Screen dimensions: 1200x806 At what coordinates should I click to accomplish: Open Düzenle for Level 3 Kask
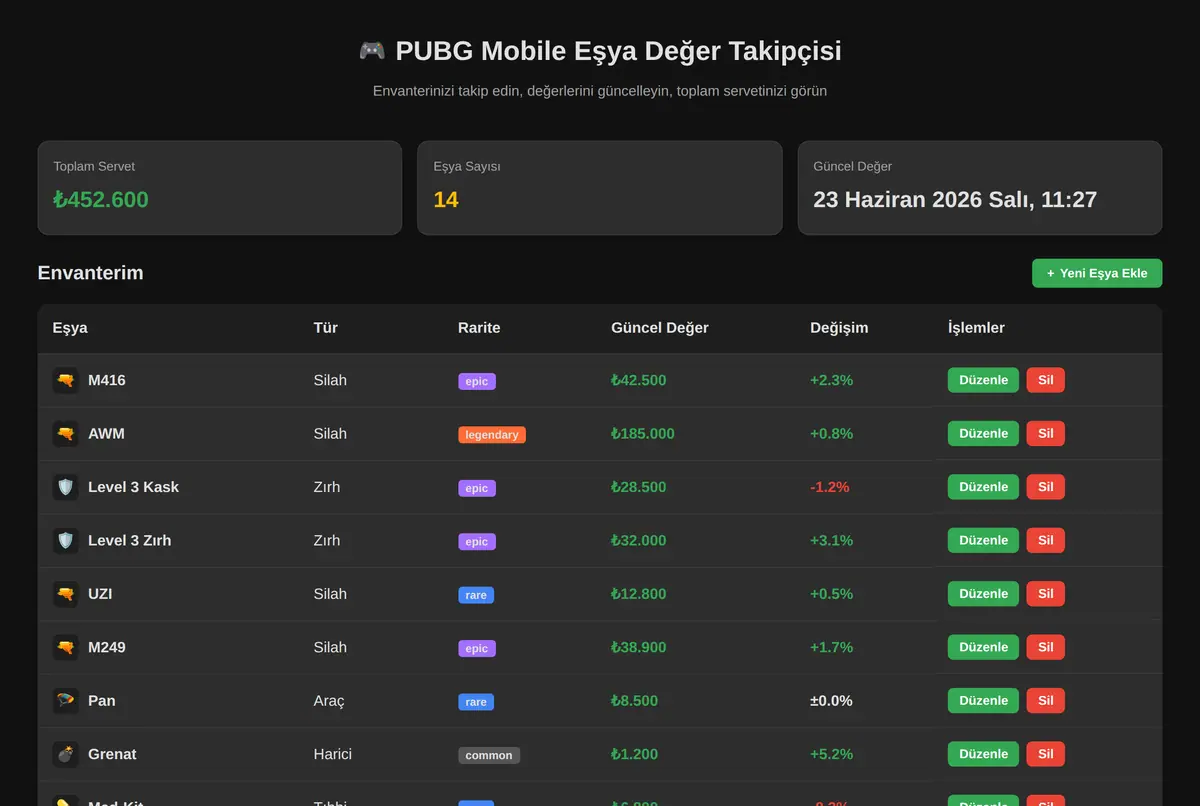(983, 487)
